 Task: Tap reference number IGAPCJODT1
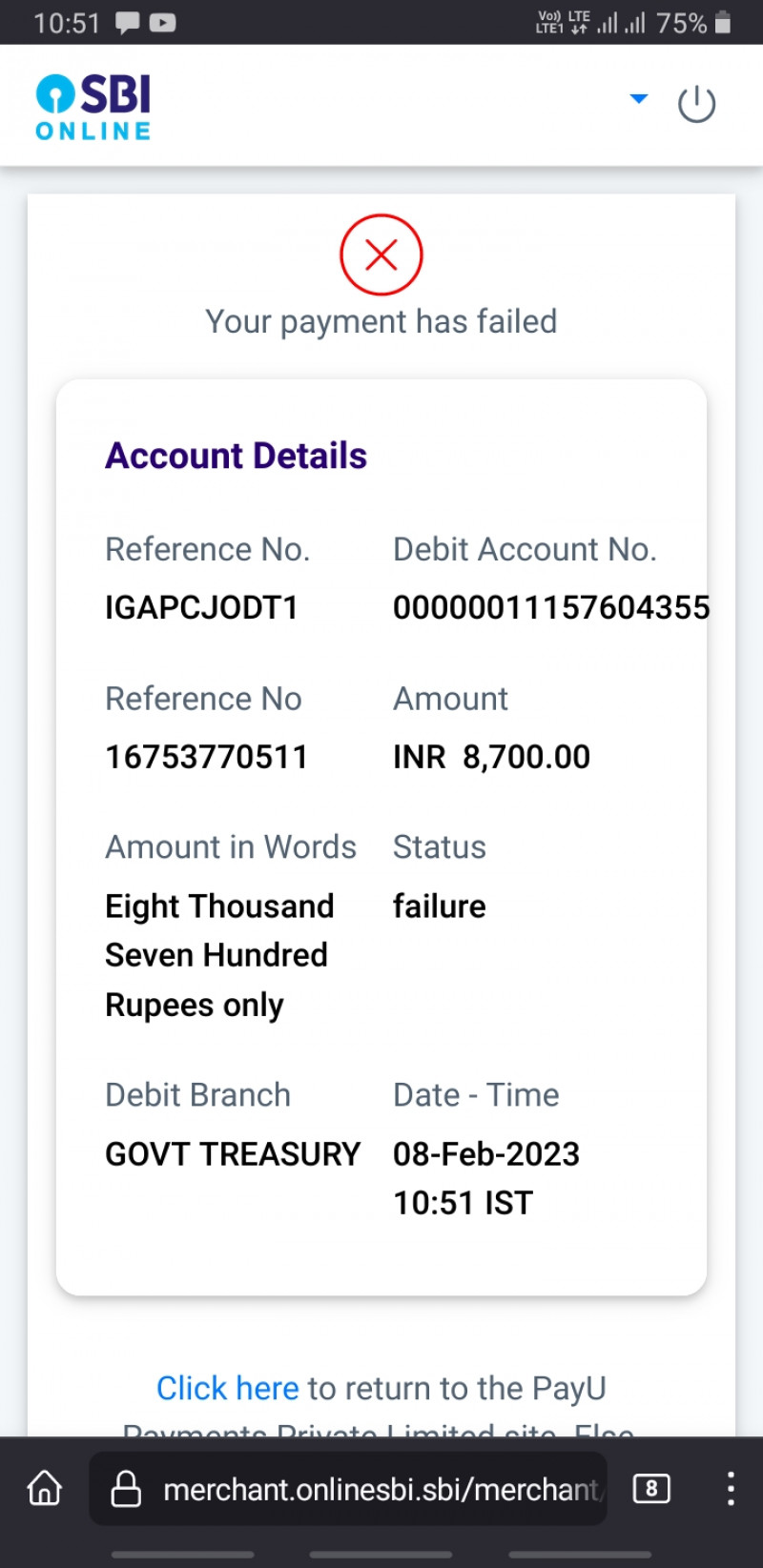(202, 607)
